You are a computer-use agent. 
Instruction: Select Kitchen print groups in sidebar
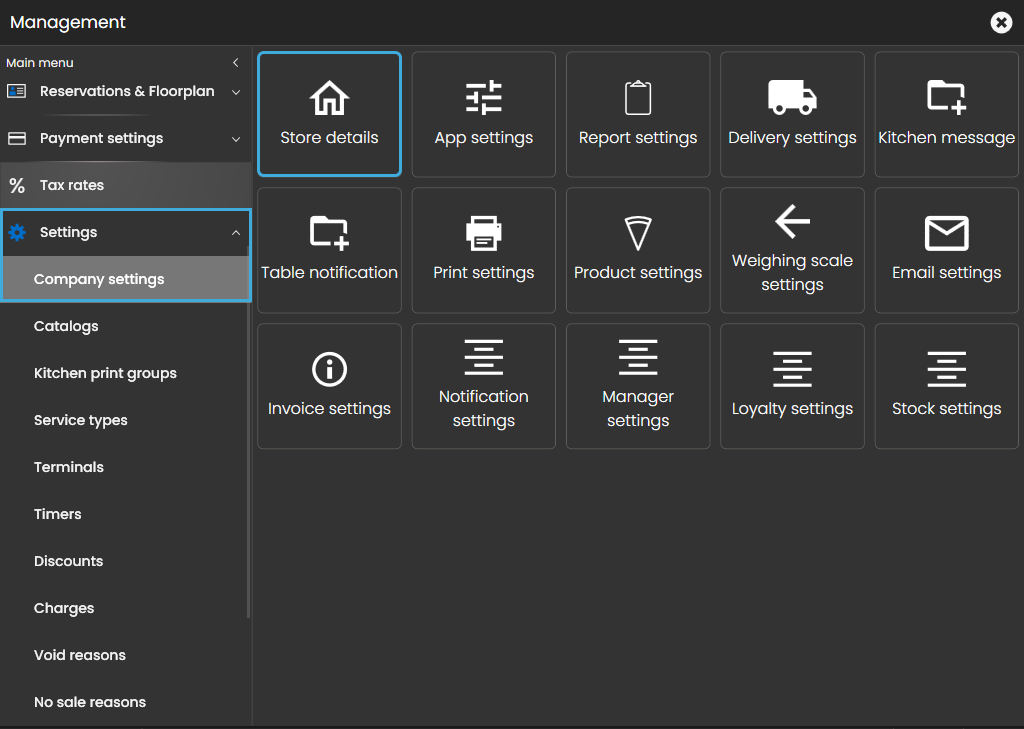tap(105, 373)
